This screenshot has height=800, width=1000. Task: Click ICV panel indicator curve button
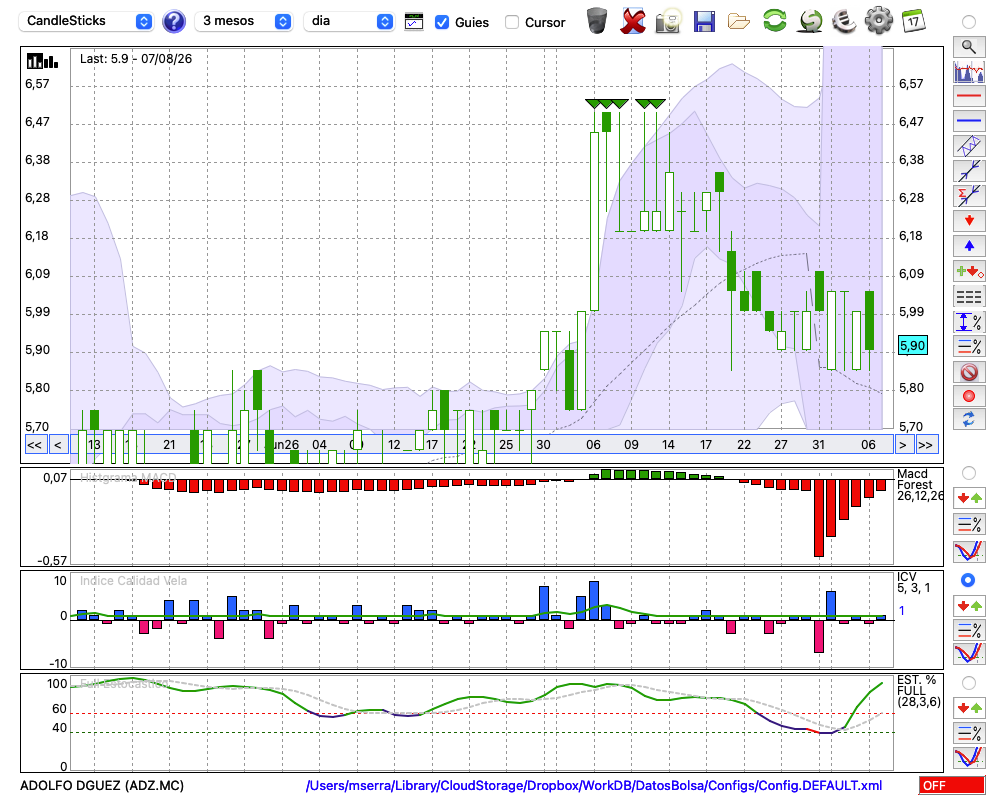coord(969,654)
